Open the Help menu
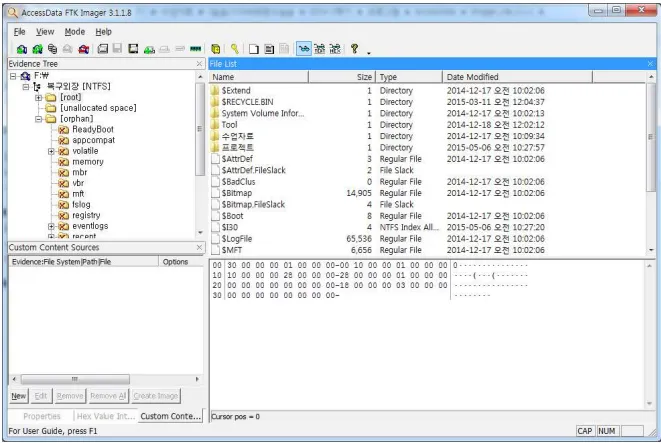The height and width of the screenshot is (443, 661). click(x=103, y=32)
